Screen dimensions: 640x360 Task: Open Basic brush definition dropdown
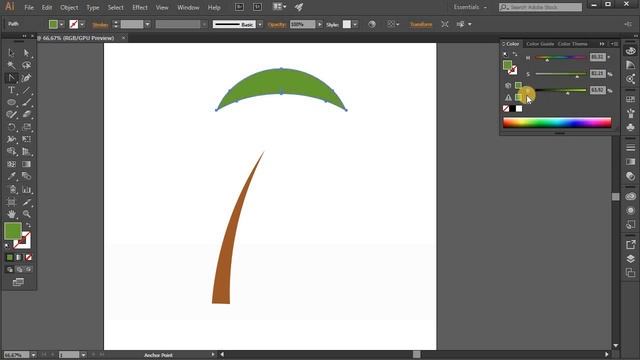click(260, 24)
